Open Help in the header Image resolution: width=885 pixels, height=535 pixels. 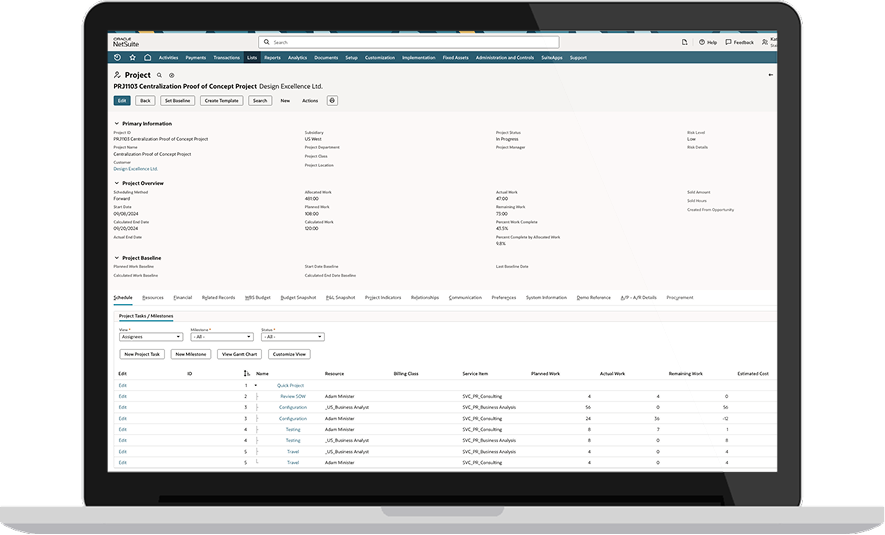(x=708, y=42)
